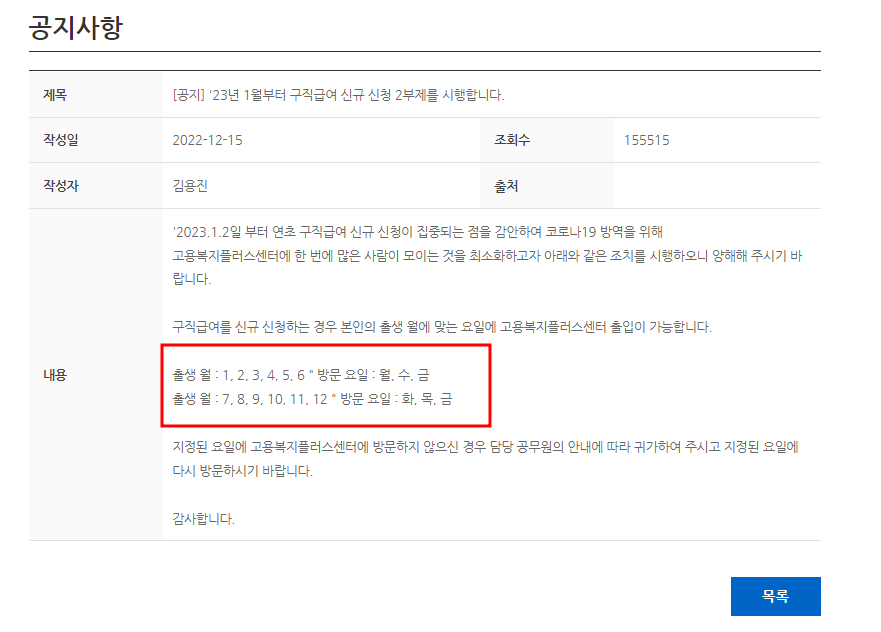Viewport: 881px width, 632px height.
Task: Select the view count 155515
Action: pos(646,140)
